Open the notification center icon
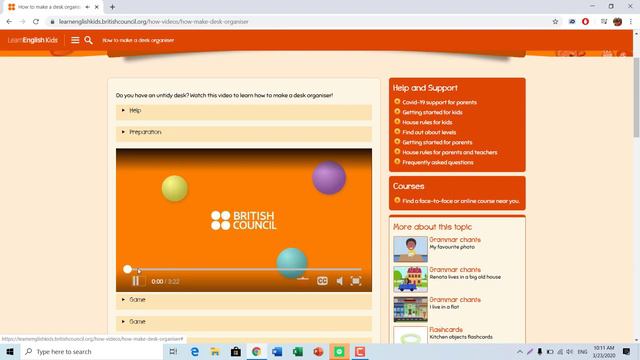 pos(627,351)
